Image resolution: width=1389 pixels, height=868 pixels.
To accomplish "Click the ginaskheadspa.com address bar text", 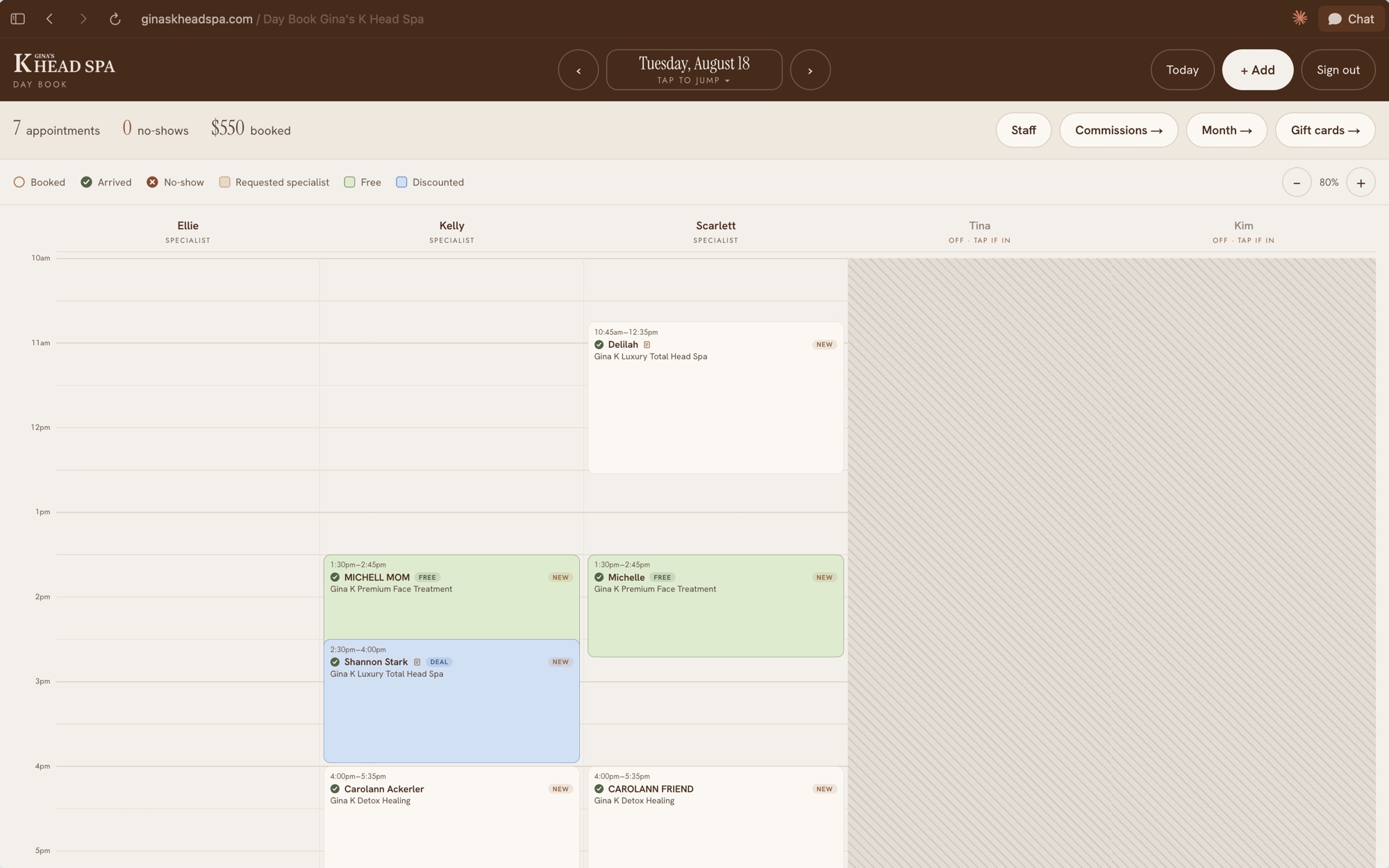I will [197, 19].
